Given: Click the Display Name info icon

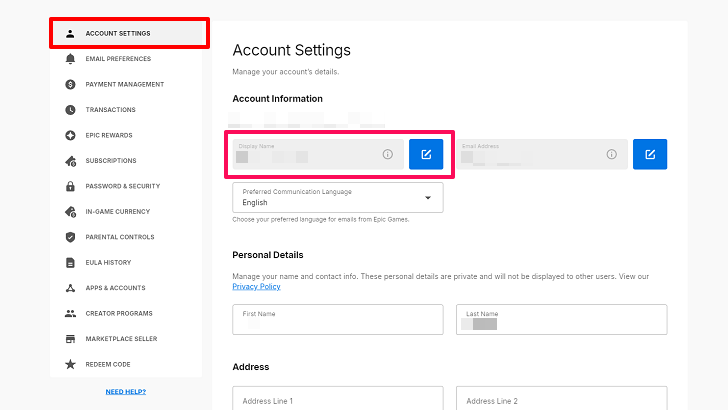Looking at the screenshot, I should click(x=387, y=154).
